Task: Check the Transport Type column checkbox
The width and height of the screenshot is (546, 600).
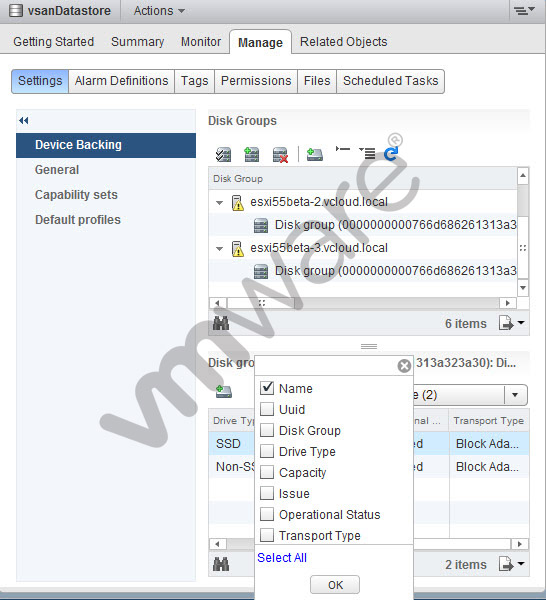Action: tap(267, 535)
